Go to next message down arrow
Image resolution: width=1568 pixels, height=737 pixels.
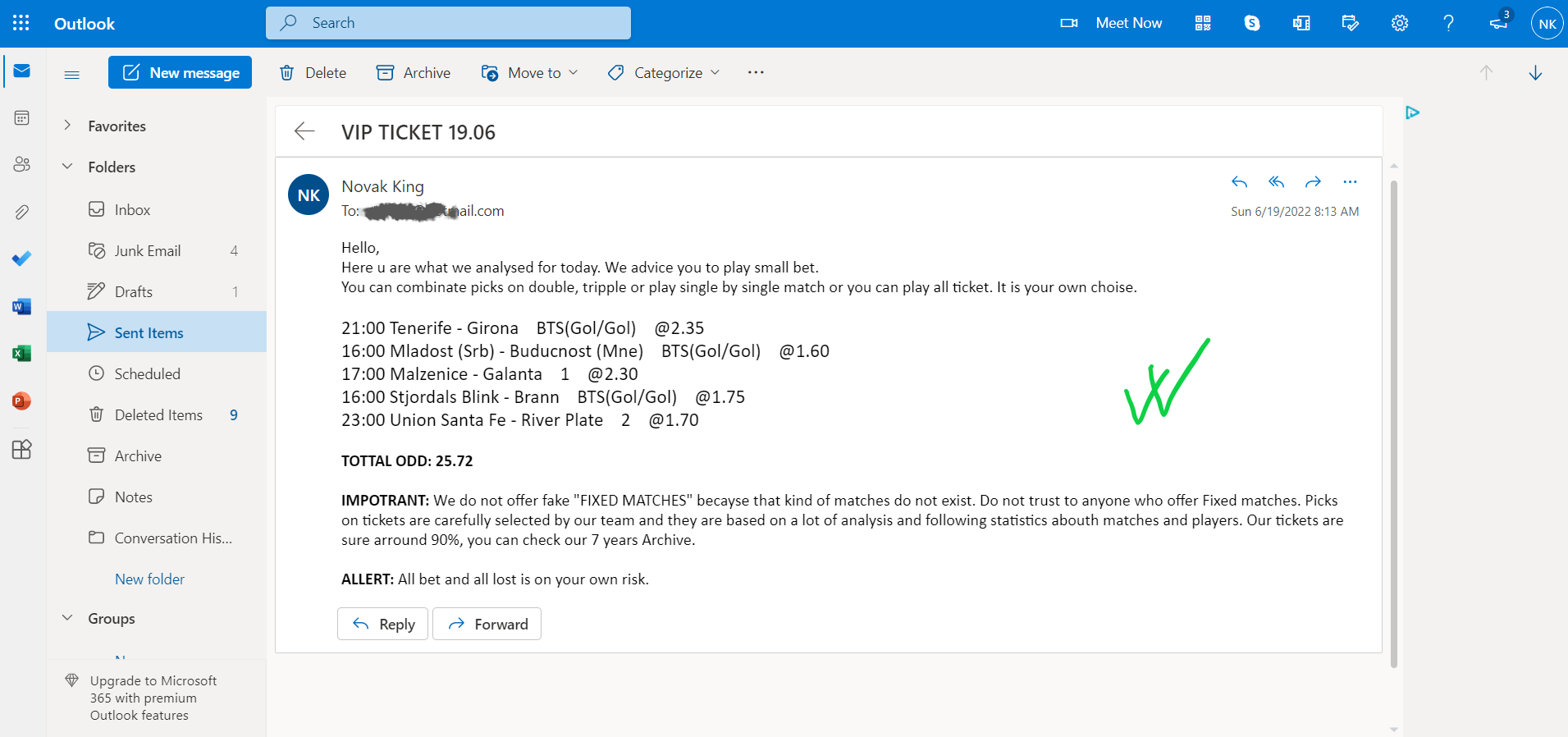pyautogui.click(x=1535, y=73)
